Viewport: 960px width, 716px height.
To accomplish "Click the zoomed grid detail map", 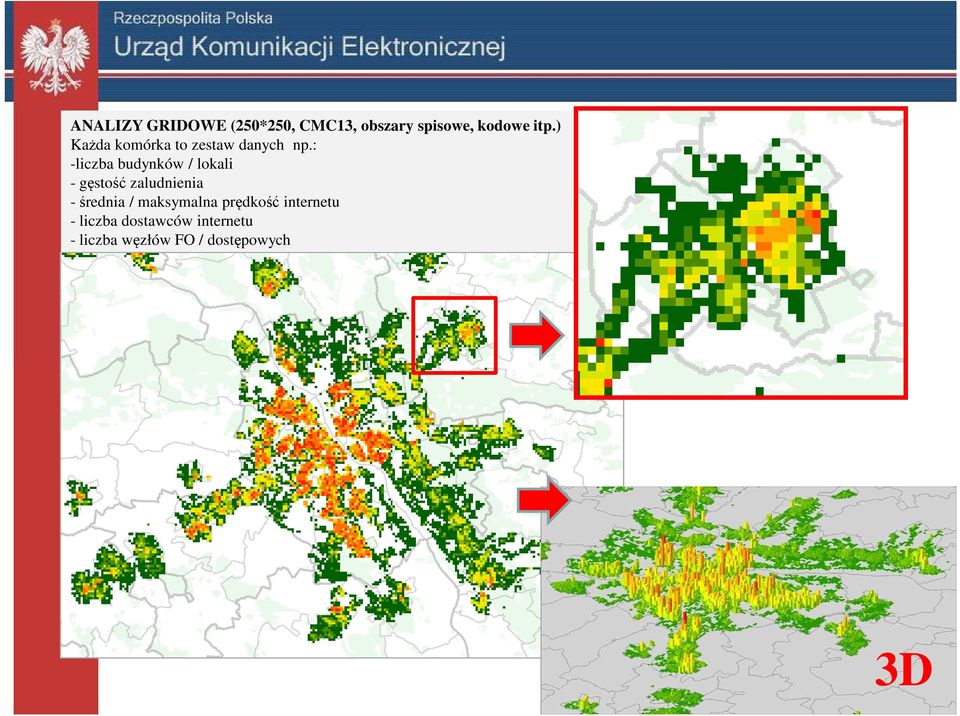I will 740,253.
